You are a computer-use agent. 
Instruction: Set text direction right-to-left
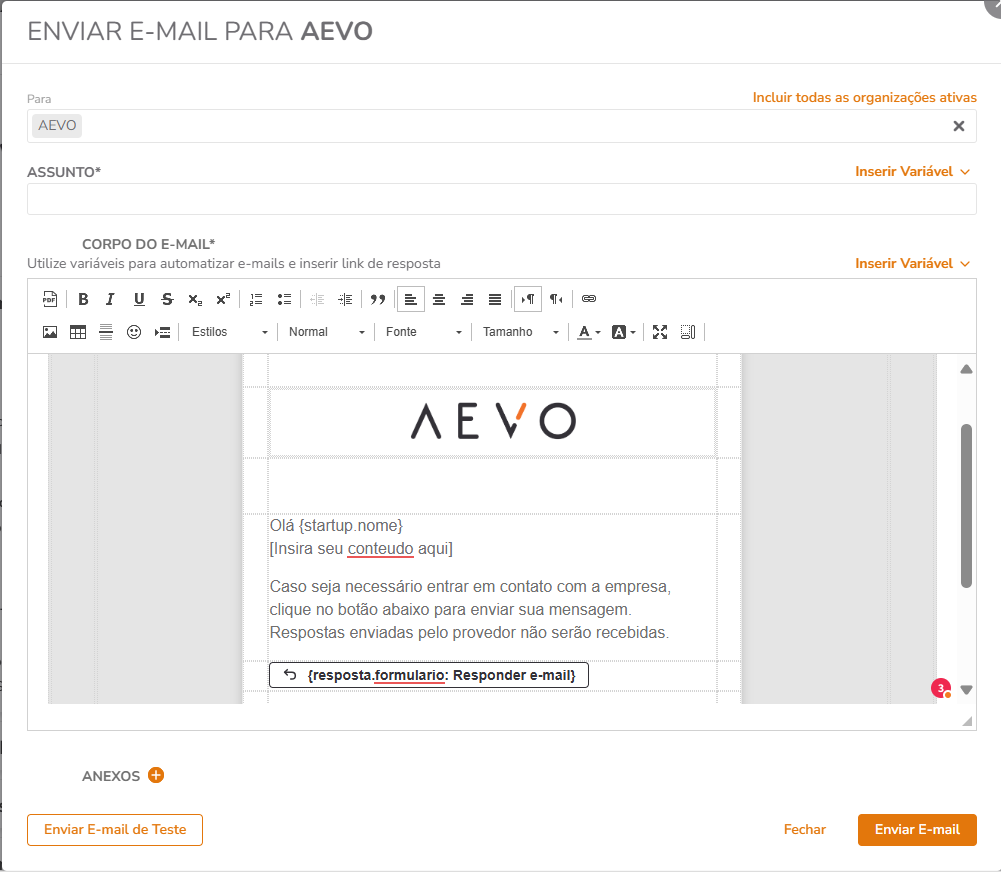pyautogui.click(x=556, y=299)
